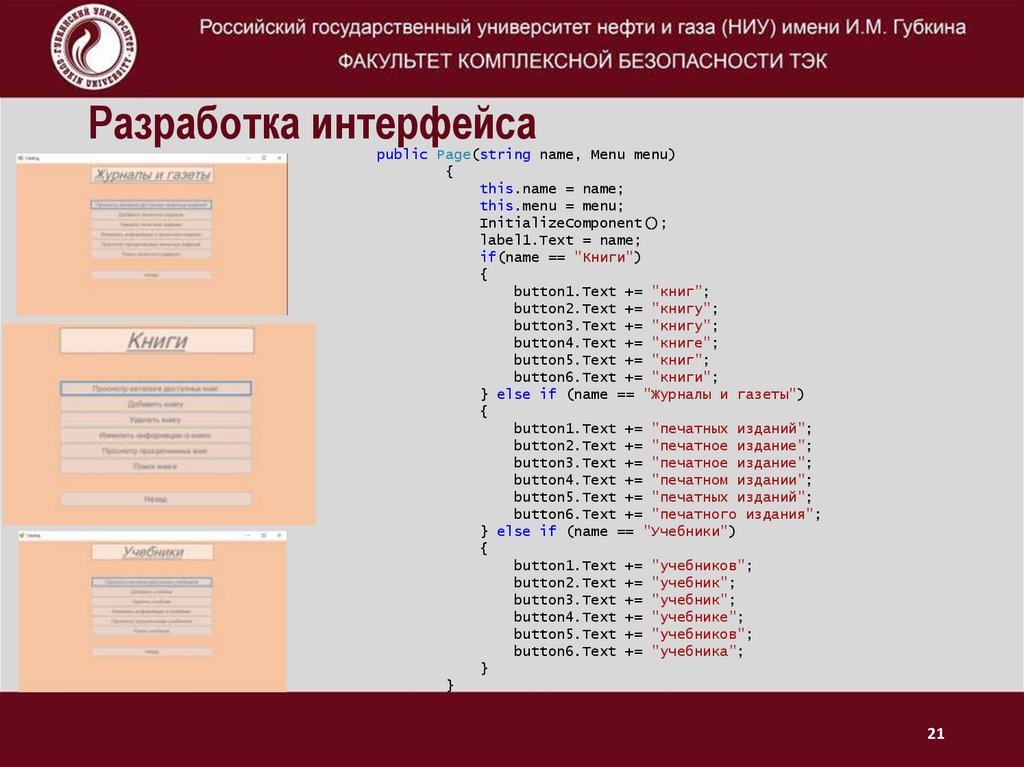Click the Добавить книгу button

tap(156, 403)
